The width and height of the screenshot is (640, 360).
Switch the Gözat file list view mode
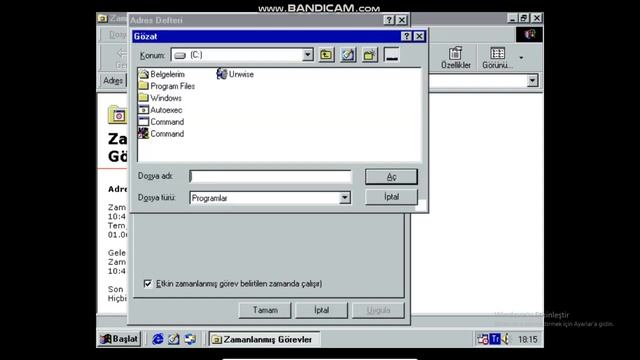(391, 55)
